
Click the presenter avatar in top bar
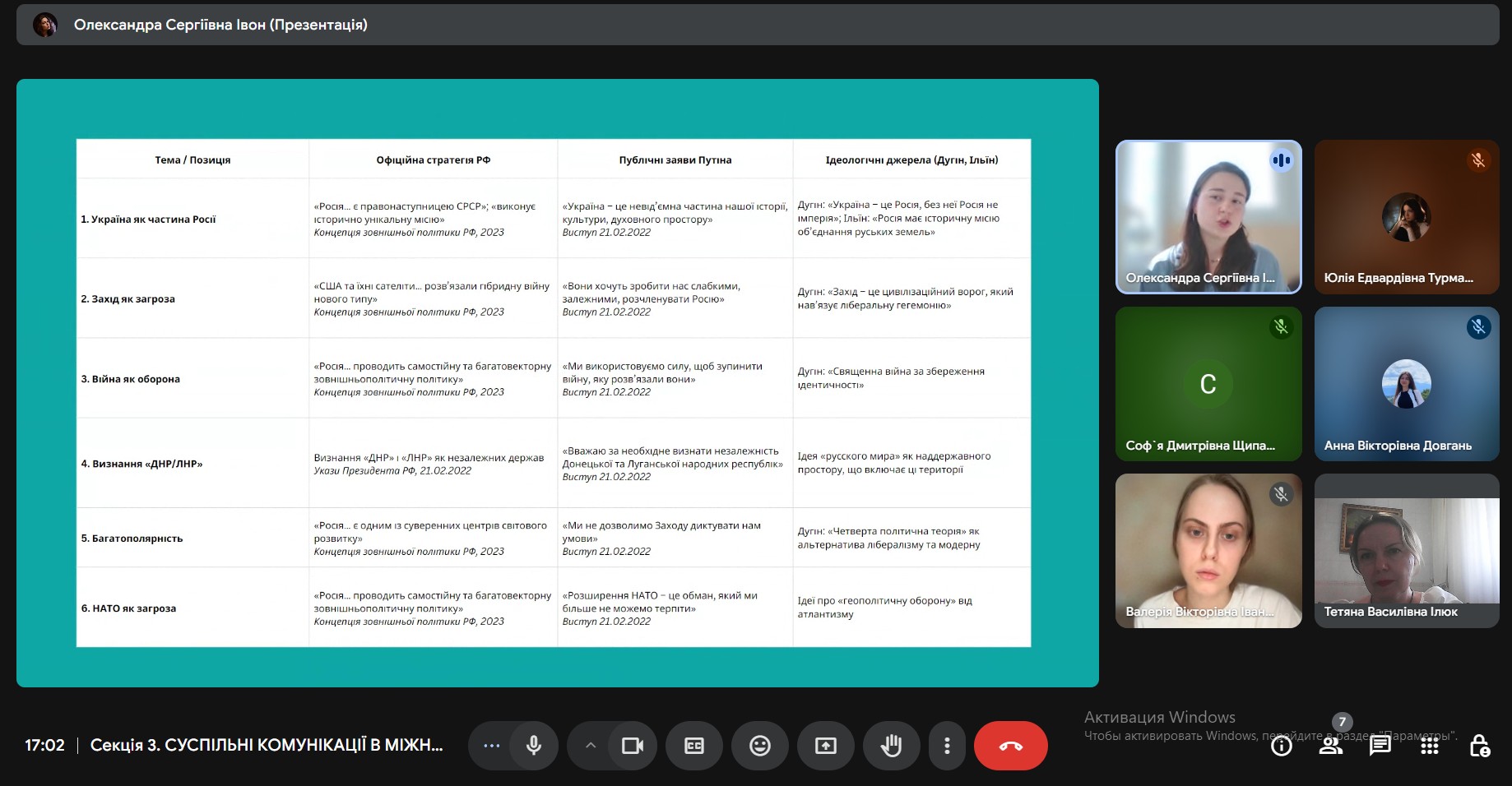pos(45,25)
